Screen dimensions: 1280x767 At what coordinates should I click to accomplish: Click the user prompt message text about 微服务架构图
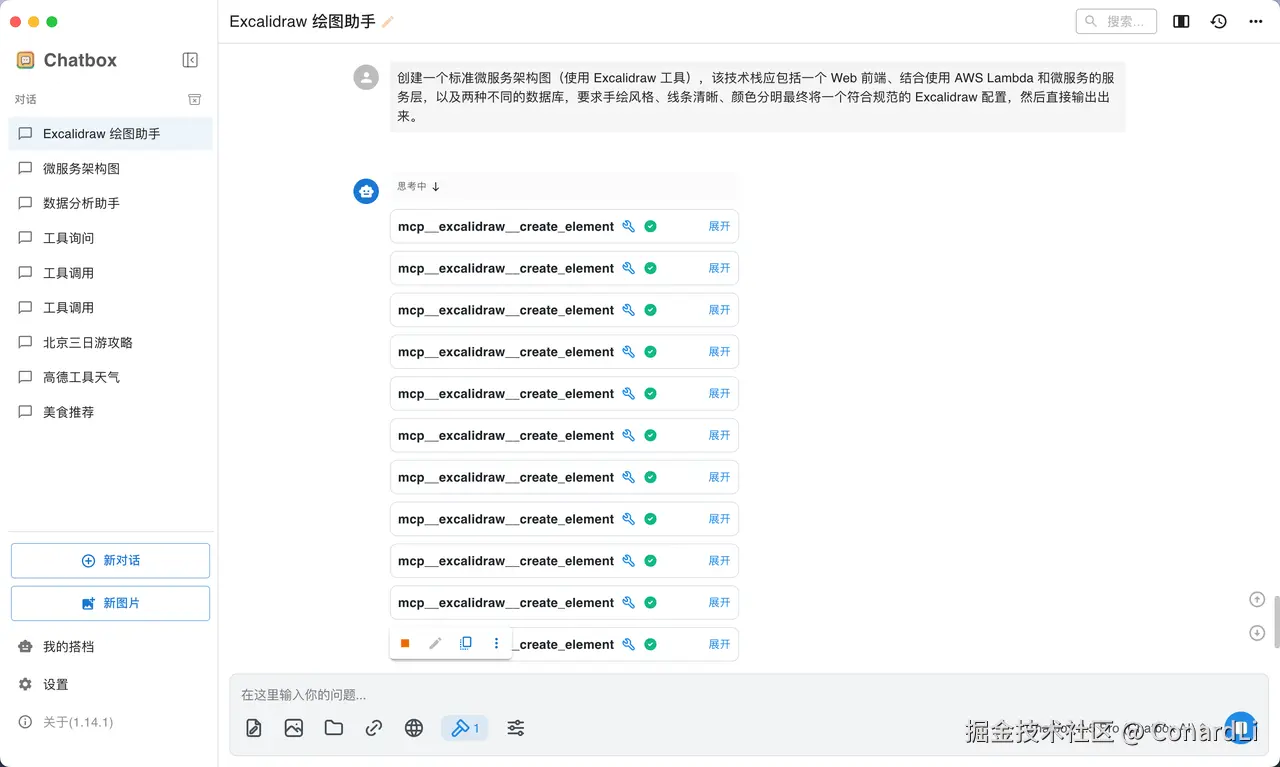756,97
